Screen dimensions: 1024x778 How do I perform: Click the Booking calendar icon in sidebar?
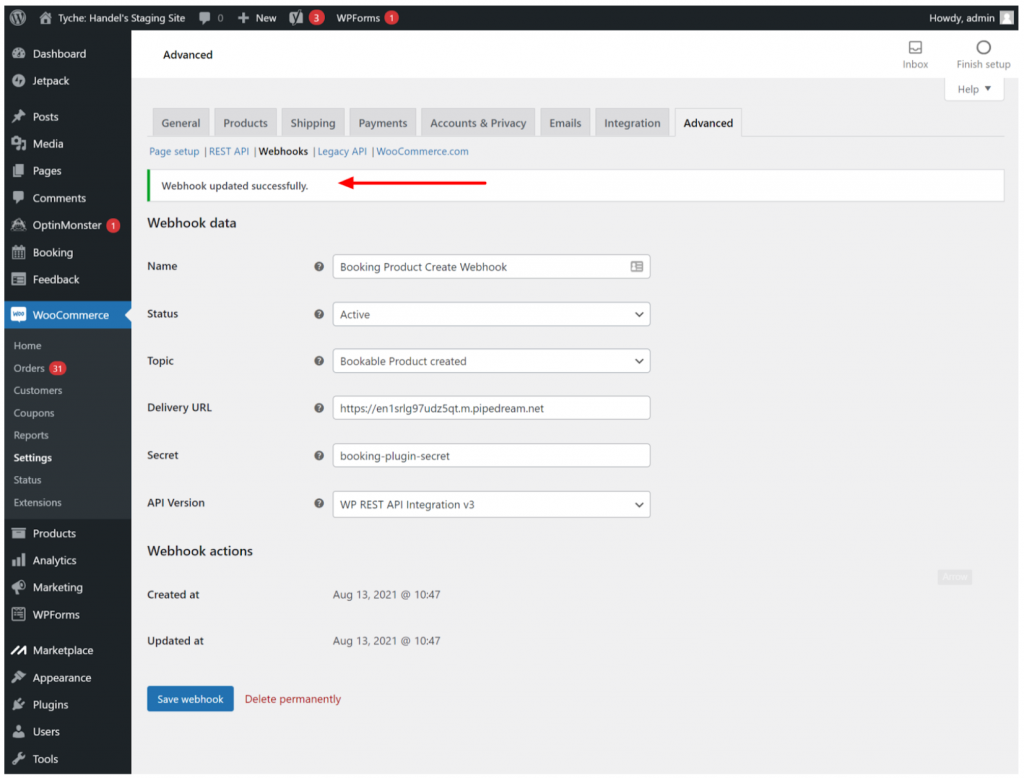(x=20, y=252)
